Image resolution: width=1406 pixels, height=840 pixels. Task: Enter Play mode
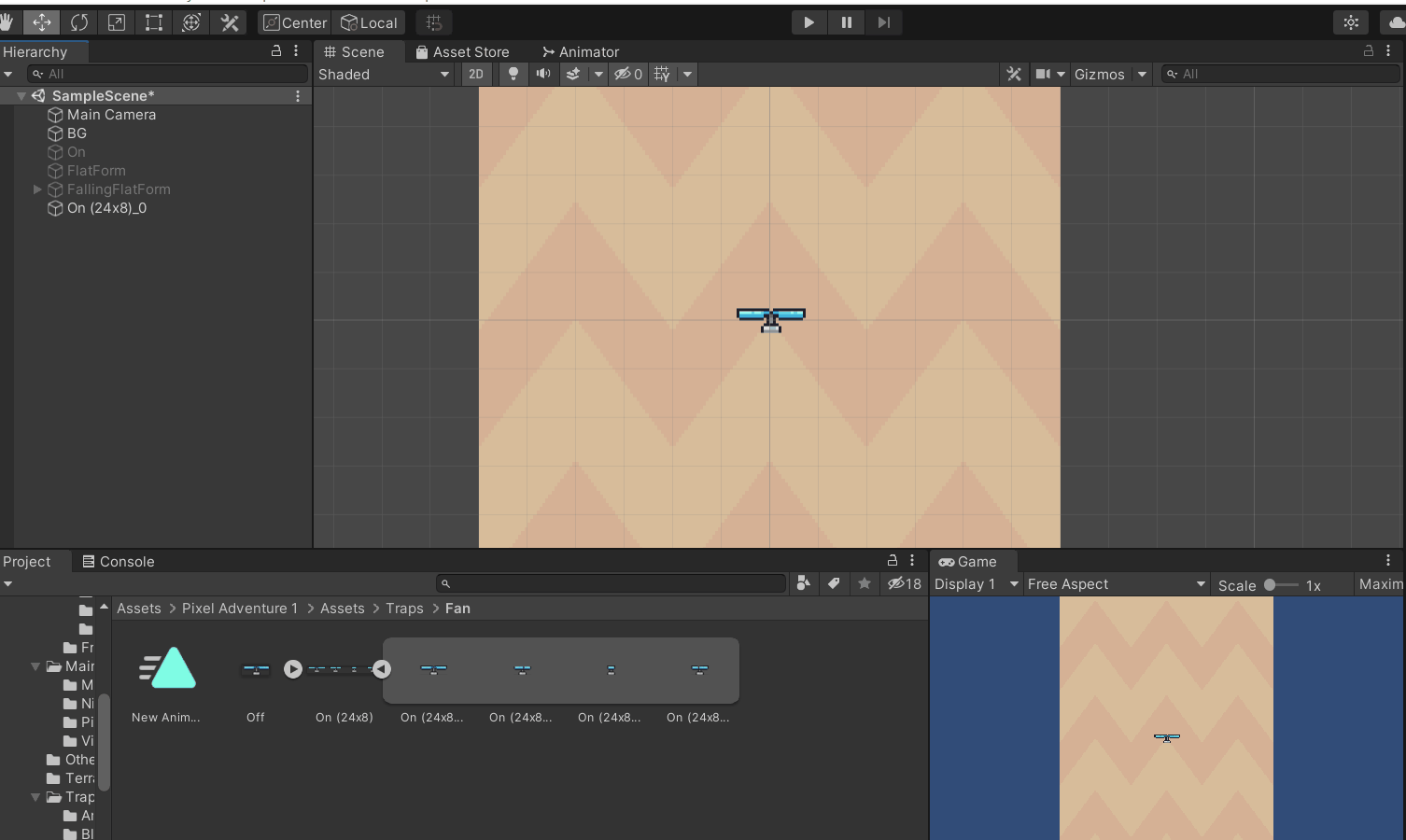(x=808, y=21)
